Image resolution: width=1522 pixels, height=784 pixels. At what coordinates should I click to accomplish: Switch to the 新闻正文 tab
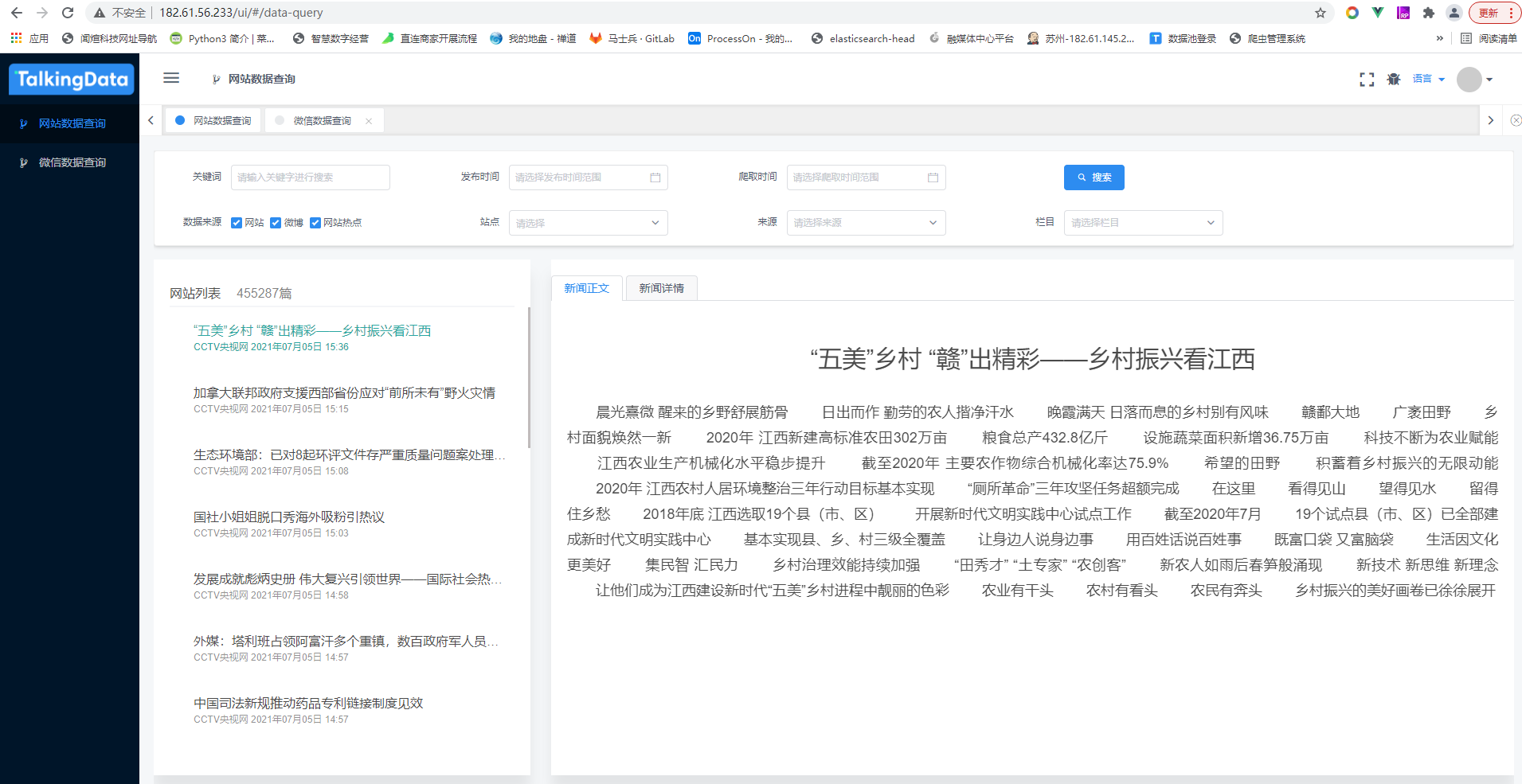587,288
